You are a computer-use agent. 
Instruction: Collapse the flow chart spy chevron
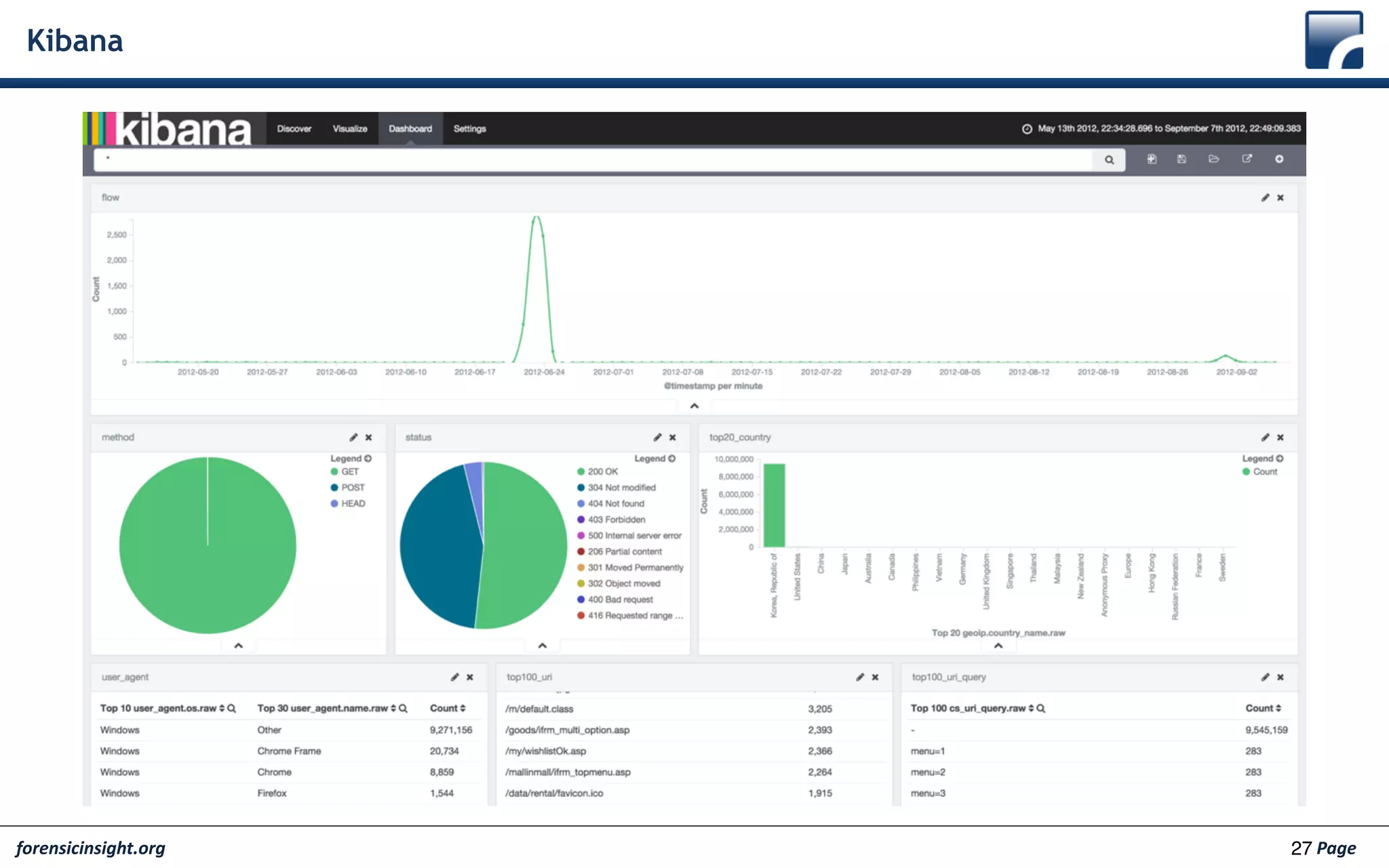[x=694, y=406]
